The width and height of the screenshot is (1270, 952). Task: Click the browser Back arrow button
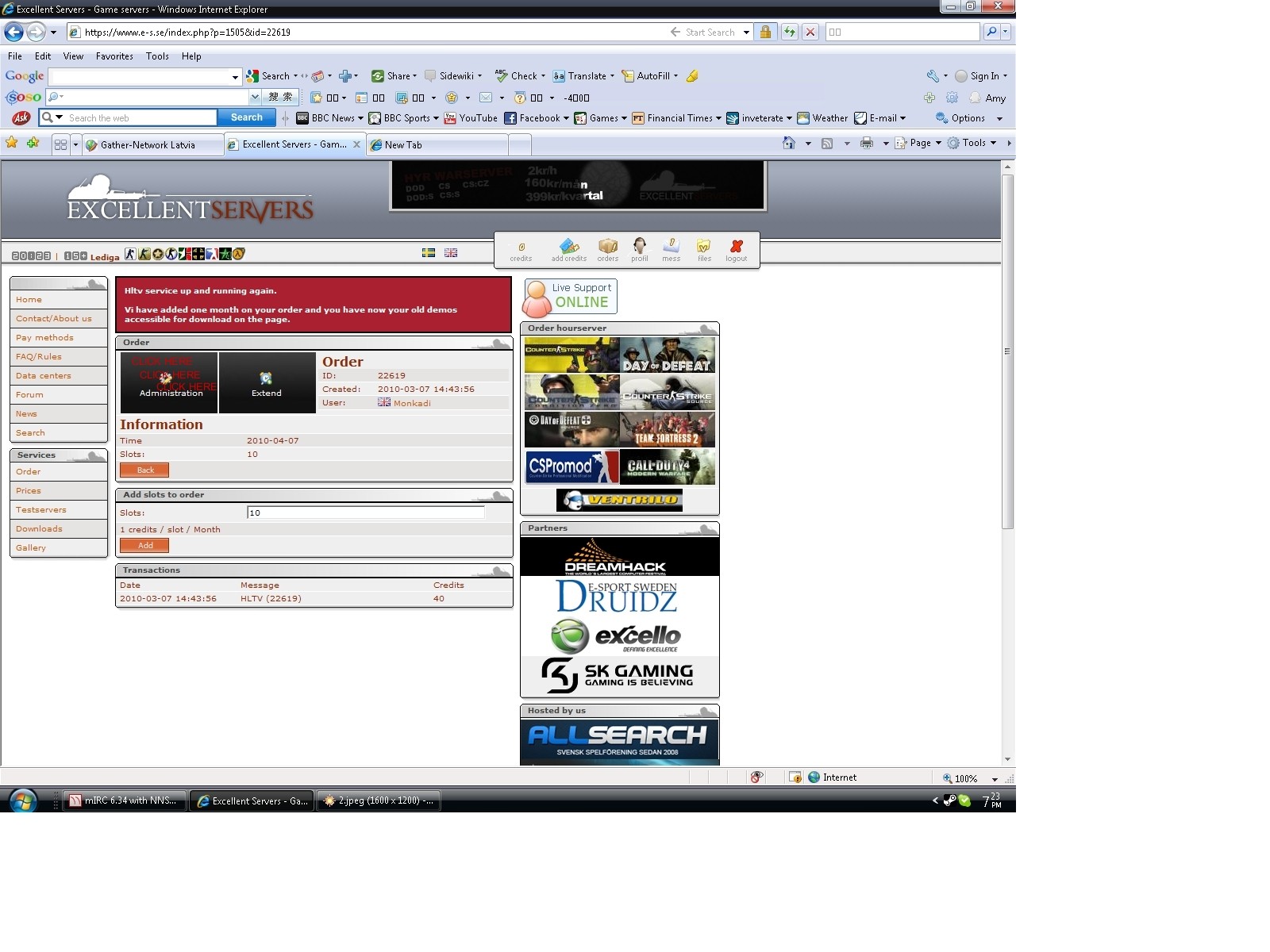[13, 32]
